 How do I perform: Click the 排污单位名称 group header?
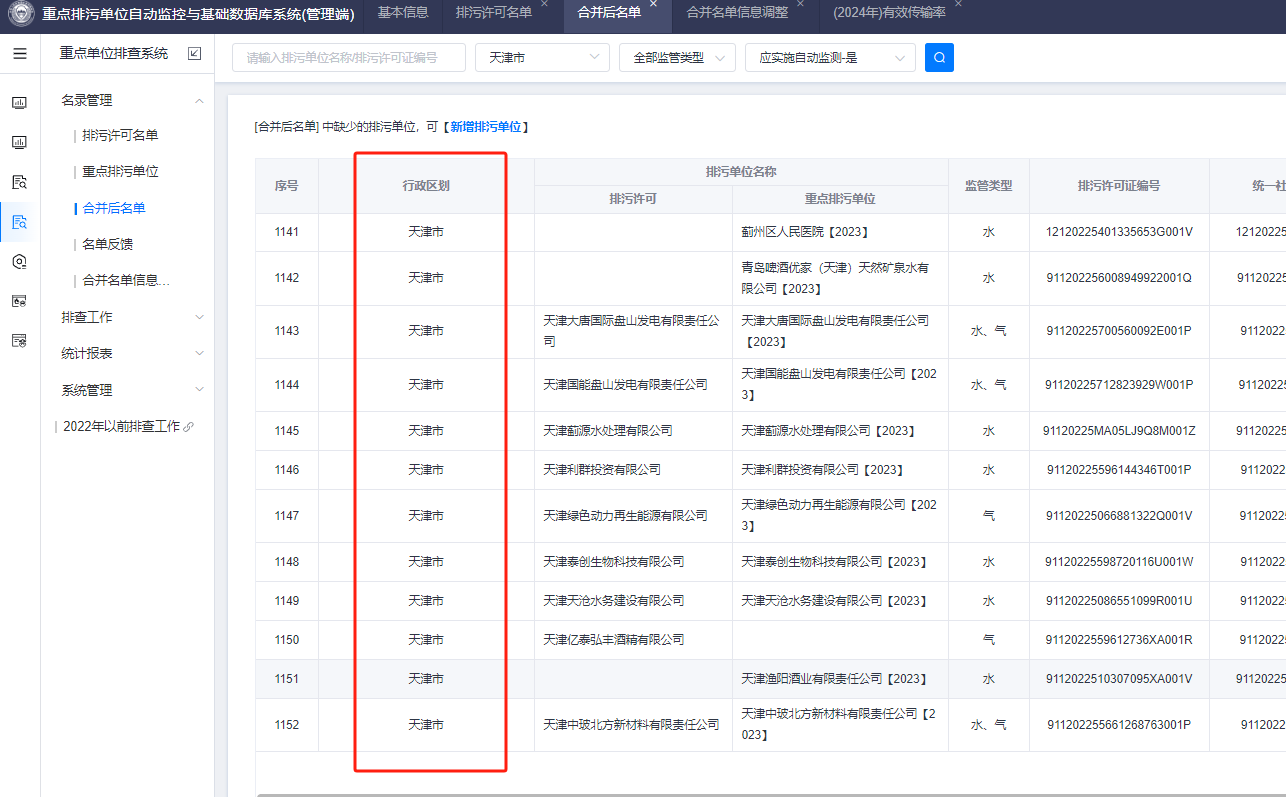pyautogui.click(x=741, y=172)
